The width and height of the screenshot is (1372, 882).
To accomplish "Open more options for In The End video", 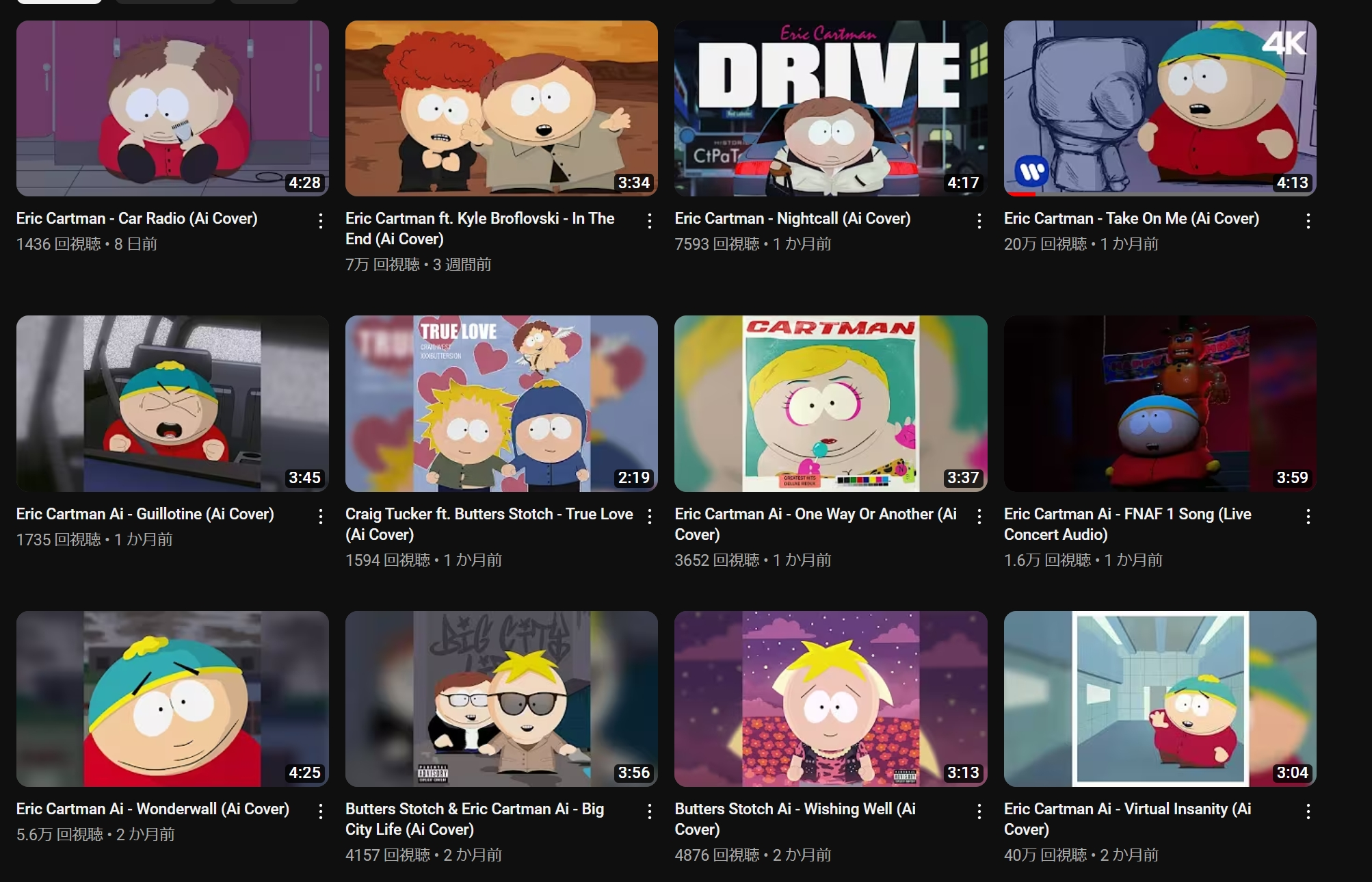I will [650, 220].
